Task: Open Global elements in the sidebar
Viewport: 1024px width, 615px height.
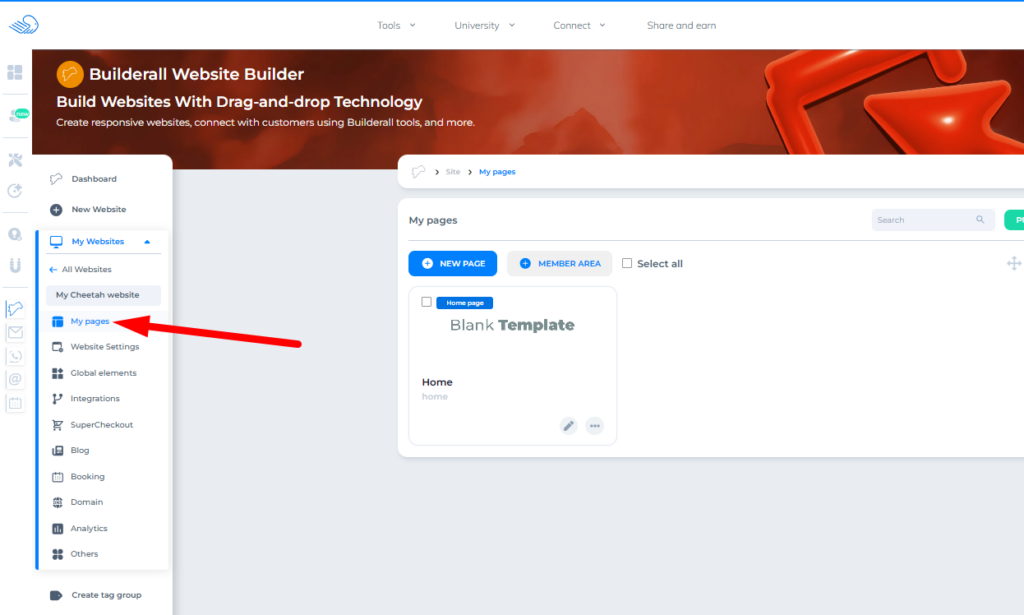Action: (102, 373)
